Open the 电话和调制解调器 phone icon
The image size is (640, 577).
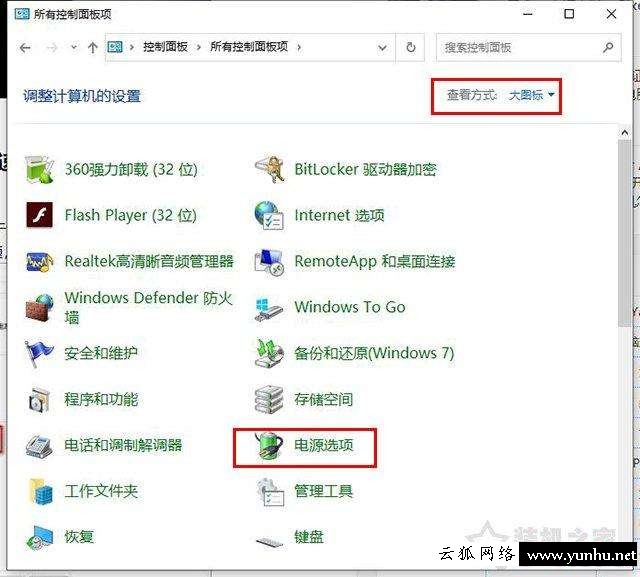39,446
